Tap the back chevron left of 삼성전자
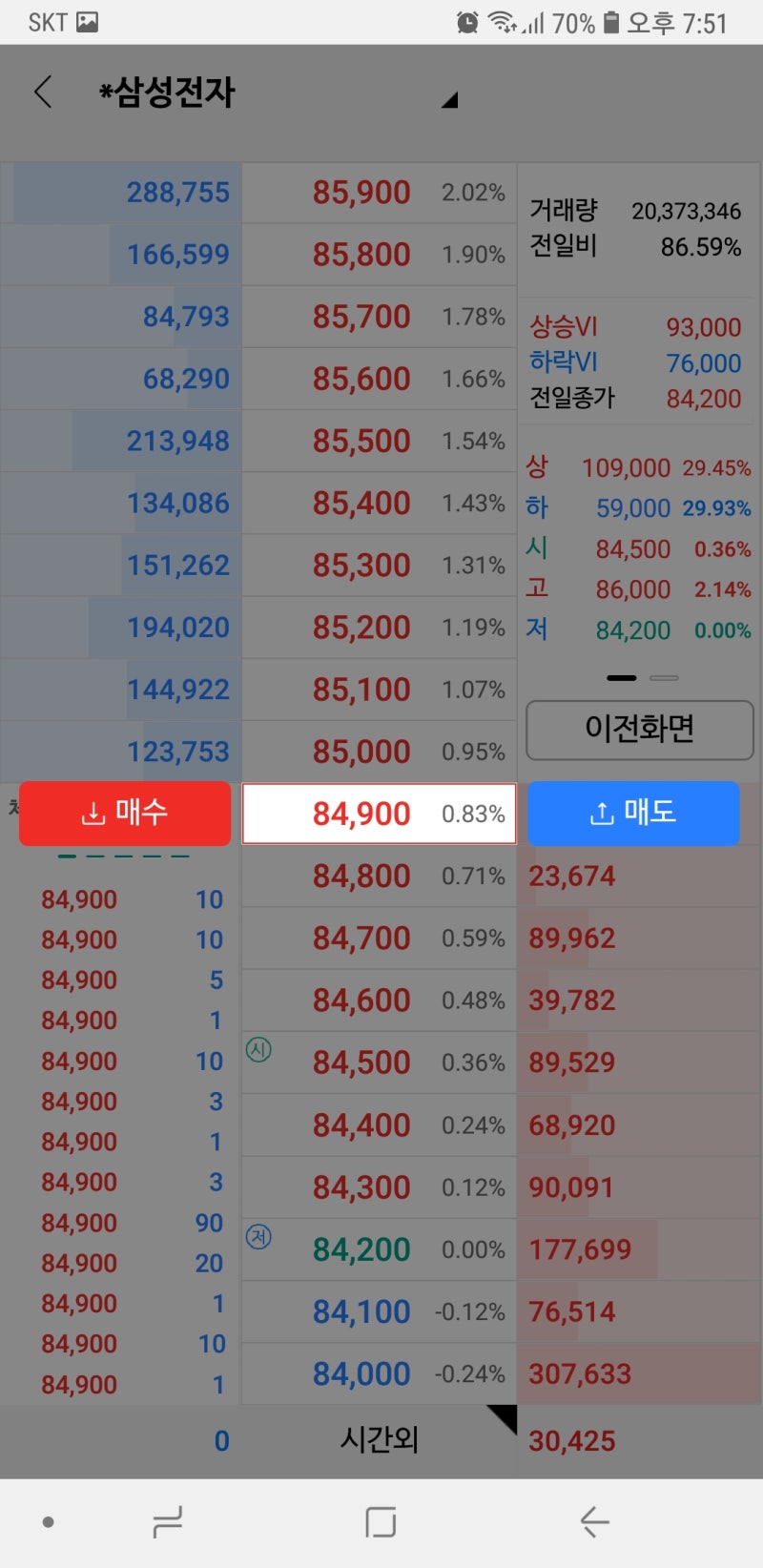The width and height of the screenshot is (763, 1568). click(x=43, y=93)
